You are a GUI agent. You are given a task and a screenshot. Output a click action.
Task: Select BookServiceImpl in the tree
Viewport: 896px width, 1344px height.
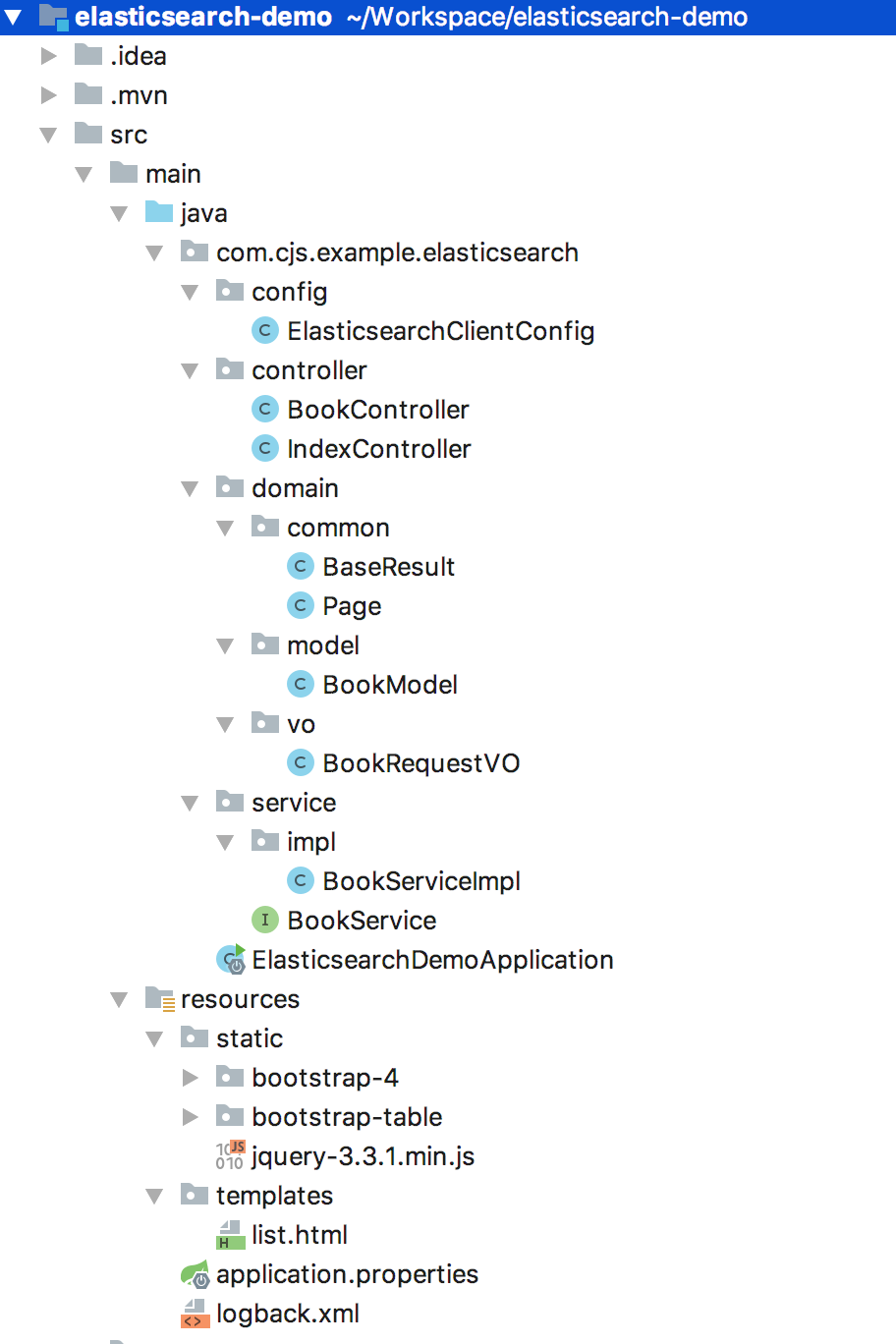pos(421,881)
